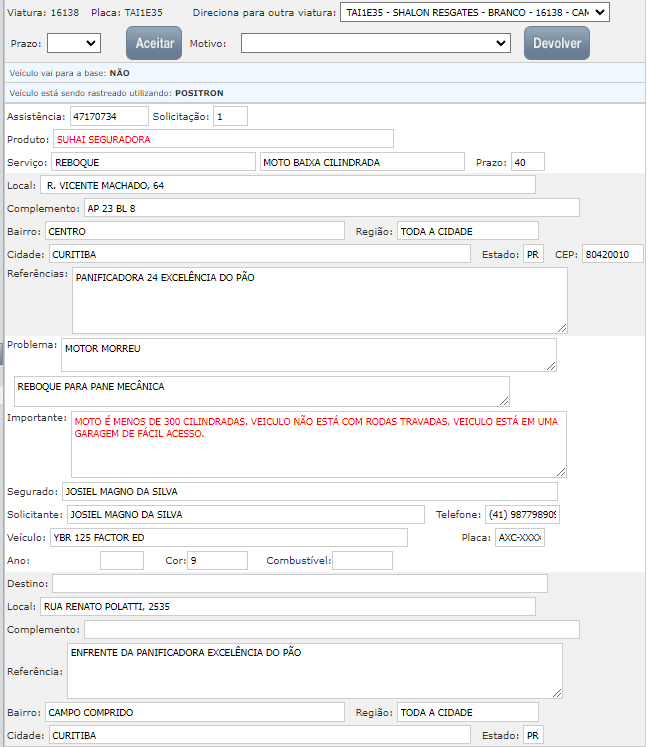Click the MOTO BAIXA CILINDRADA field

[x=363, y=162]
